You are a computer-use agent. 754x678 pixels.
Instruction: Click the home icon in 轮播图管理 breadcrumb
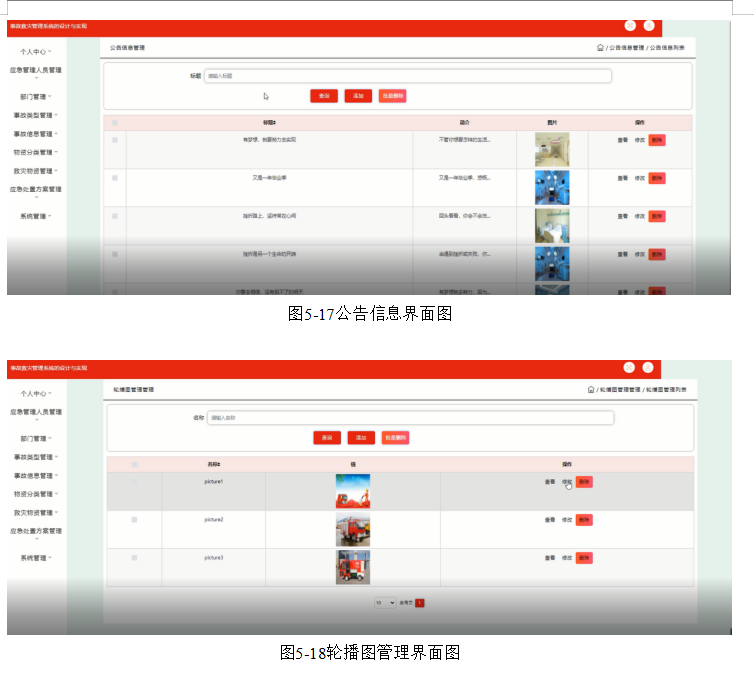tap(591, 389)
